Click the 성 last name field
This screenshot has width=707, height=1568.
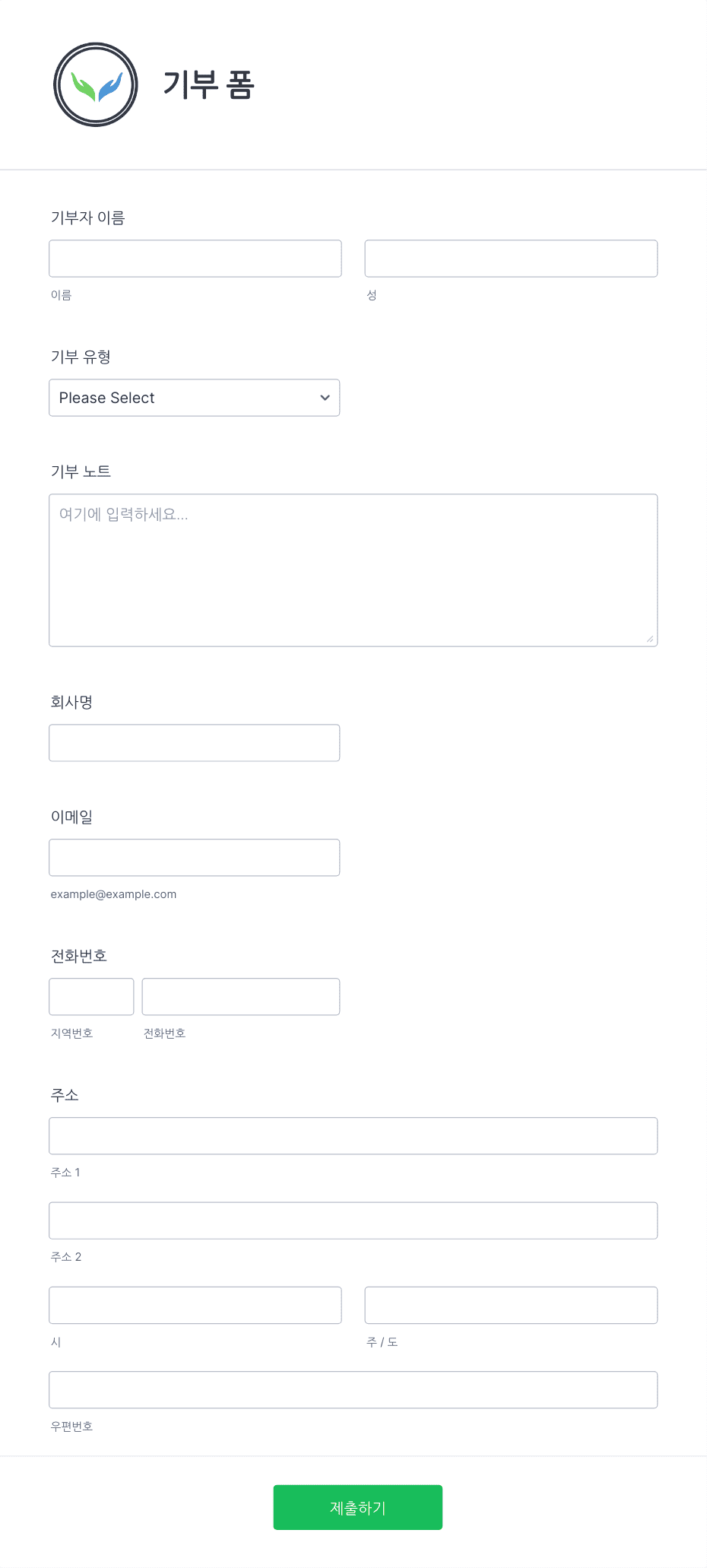click(511, 259)
